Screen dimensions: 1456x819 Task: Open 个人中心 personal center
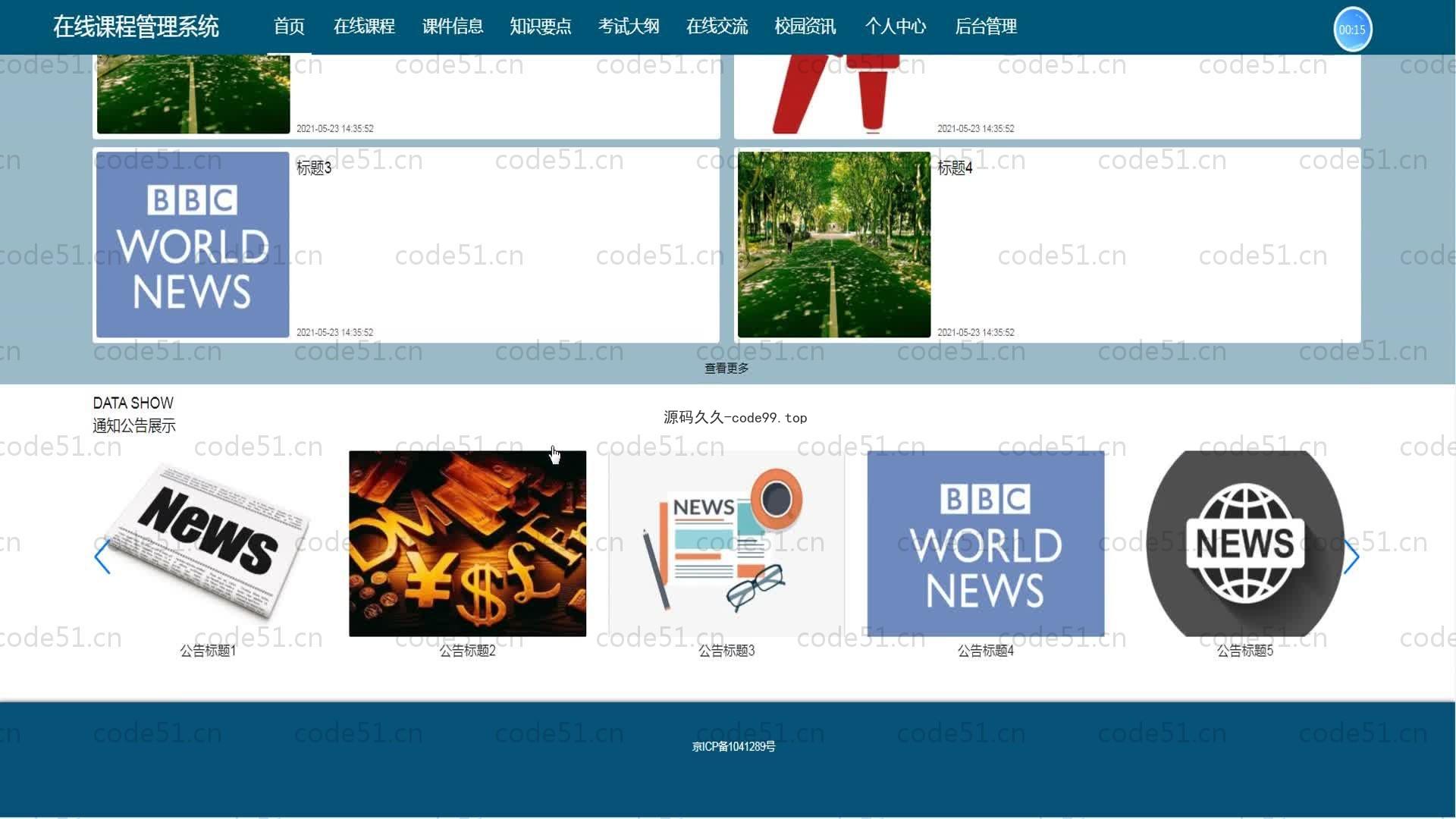tap(896, 27)
